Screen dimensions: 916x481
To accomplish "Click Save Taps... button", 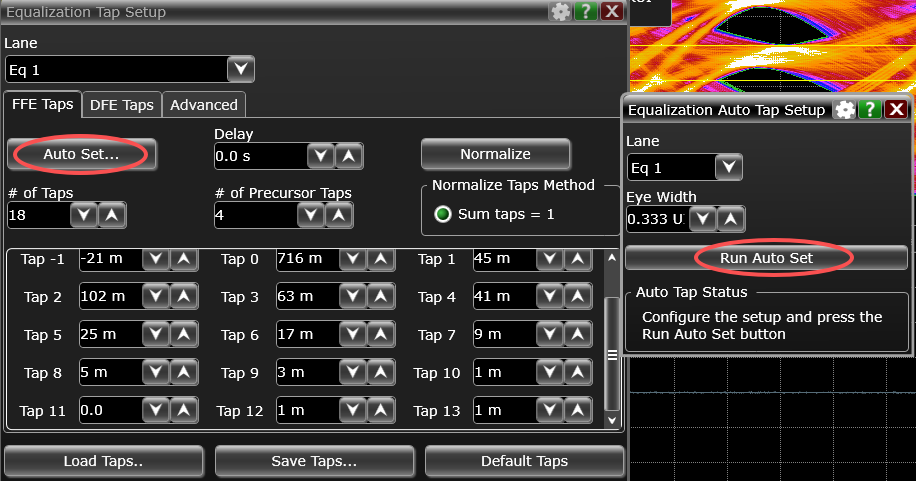I will coord(314,461).
